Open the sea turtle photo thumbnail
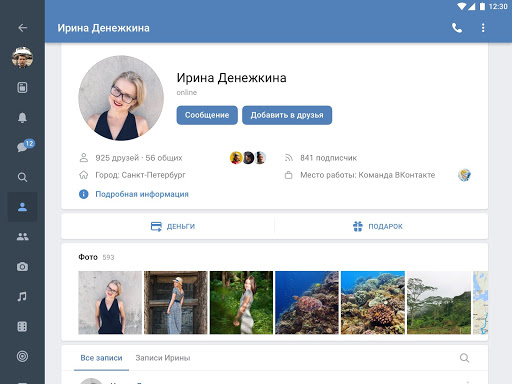This screenshot has height=384, width=512. click(x=307, y=303)
